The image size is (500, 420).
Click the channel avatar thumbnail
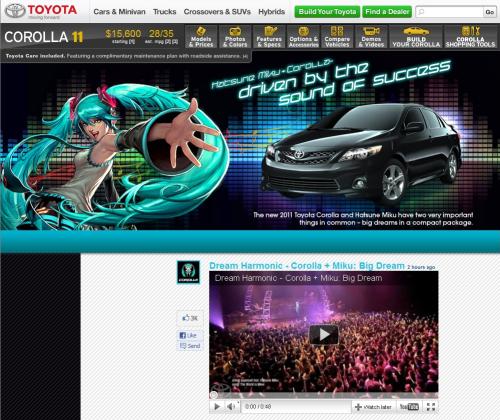(x=188, y=272)
